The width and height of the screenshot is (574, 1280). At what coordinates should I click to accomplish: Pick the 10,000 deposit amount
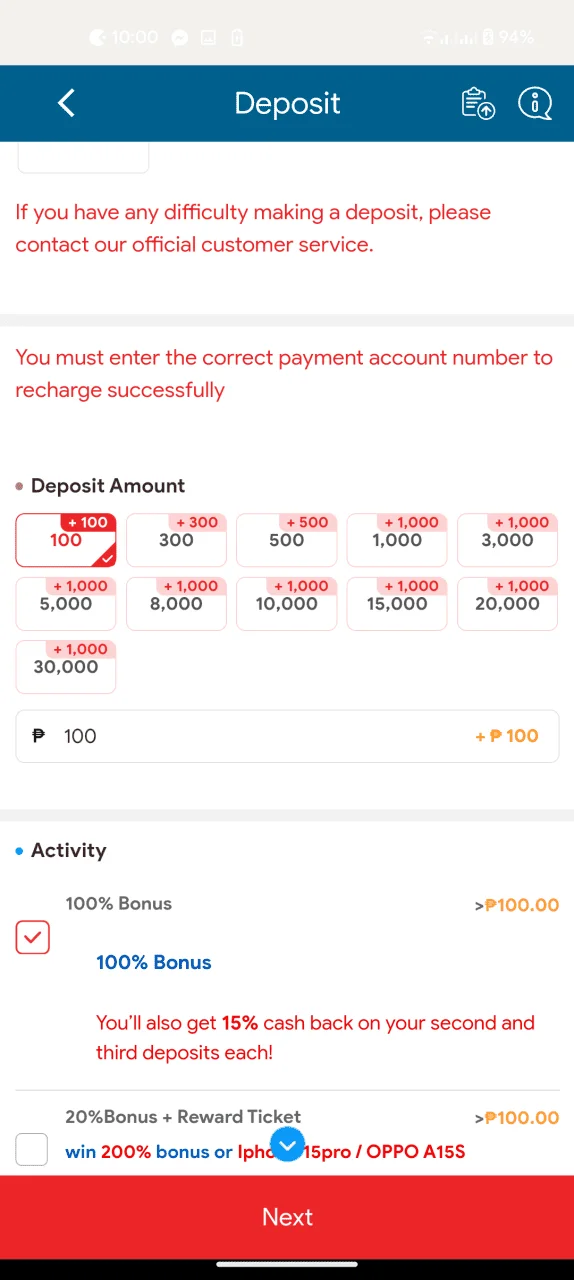coord(286,604)
